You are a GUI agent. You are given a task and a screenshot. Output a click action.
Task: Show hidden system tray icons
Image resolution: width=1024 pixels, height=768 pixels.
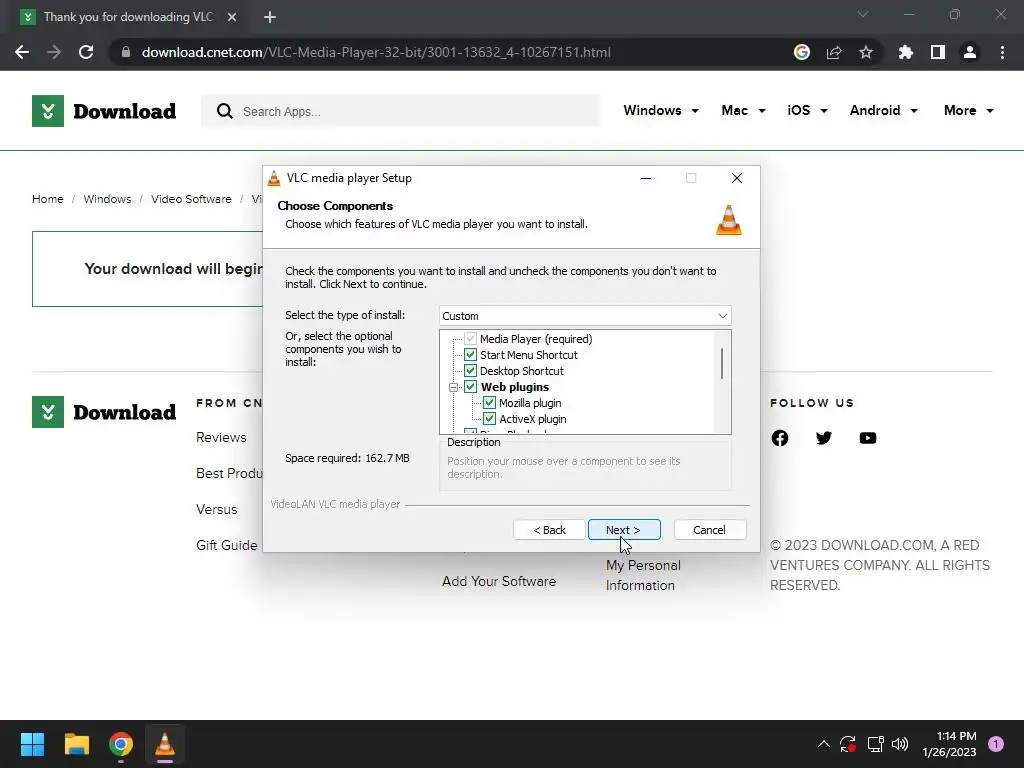(x=824, y=744)
